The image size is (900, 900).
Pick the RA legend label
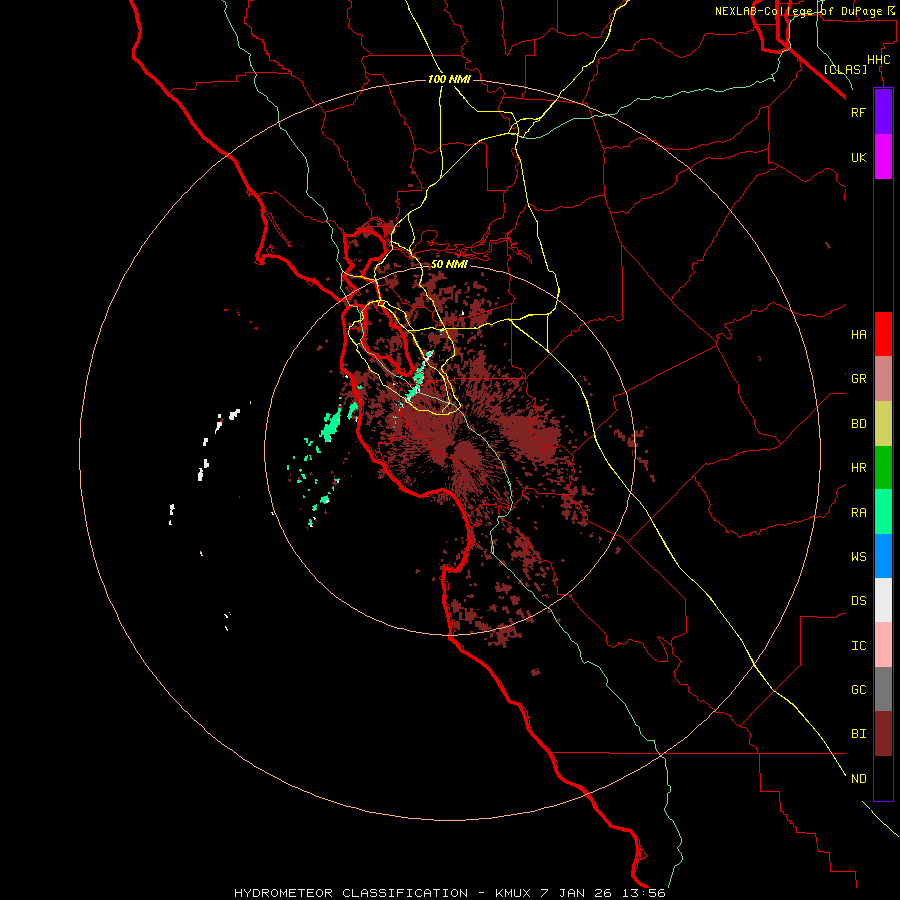[858, 513]
